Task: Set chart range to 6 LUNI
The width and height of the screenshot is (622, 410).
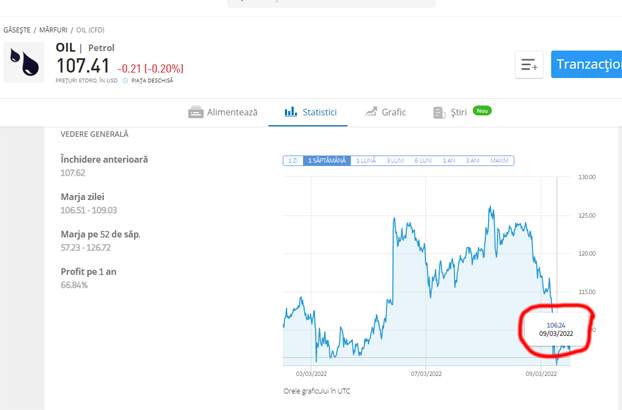Action: tap(423, 160)
